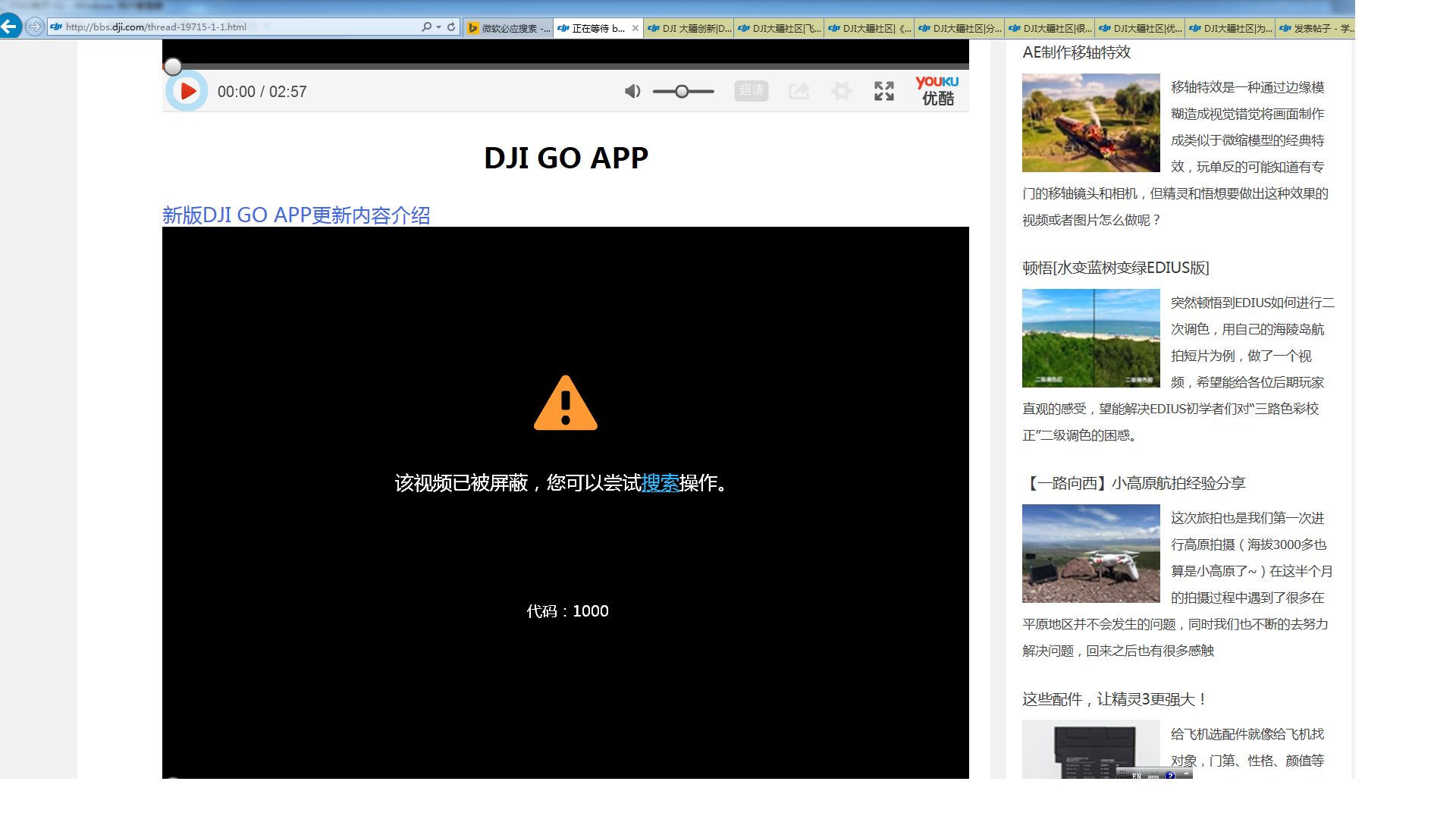Click the browser forward arrow button
1456x819 pixels.
pos(35,27)
